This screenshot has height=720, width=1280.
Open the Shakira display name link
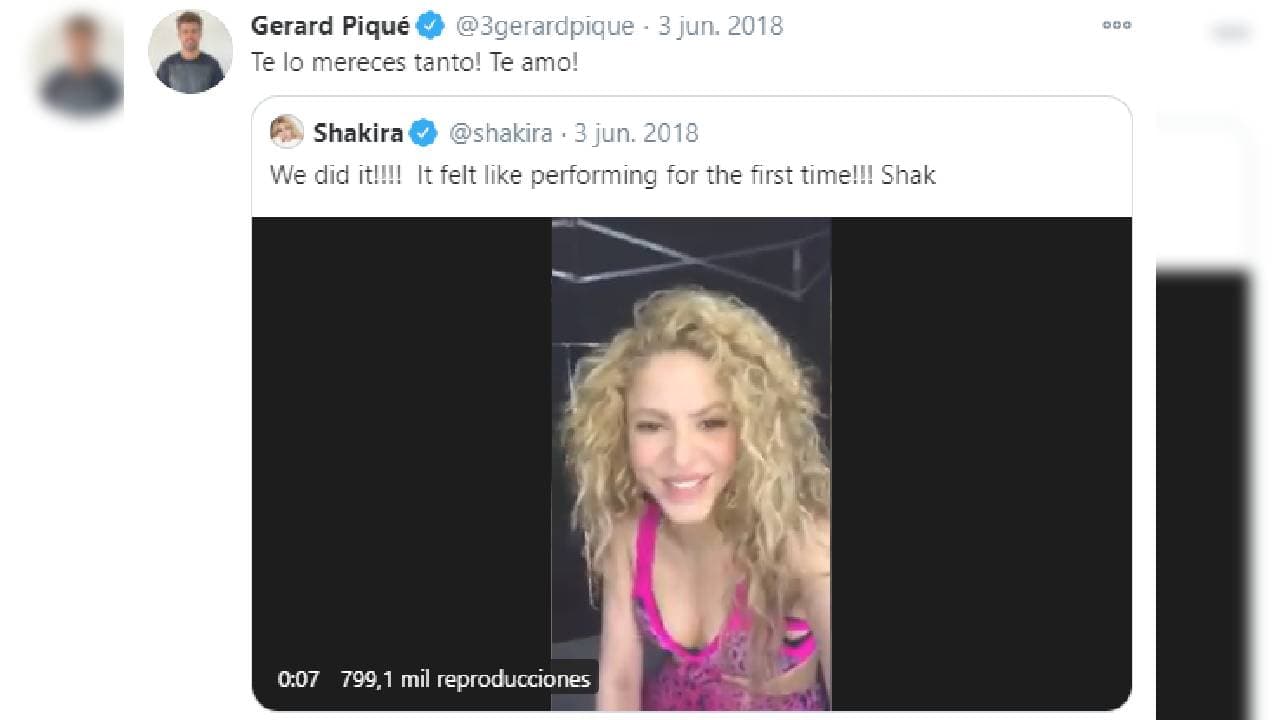(358, 133)
